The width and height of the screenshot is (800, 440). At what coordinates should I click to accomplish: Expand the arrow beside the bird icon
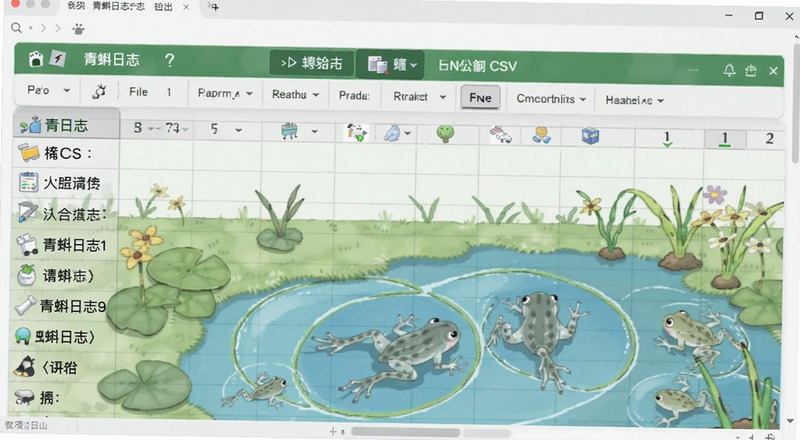click(x=407, y=134)
